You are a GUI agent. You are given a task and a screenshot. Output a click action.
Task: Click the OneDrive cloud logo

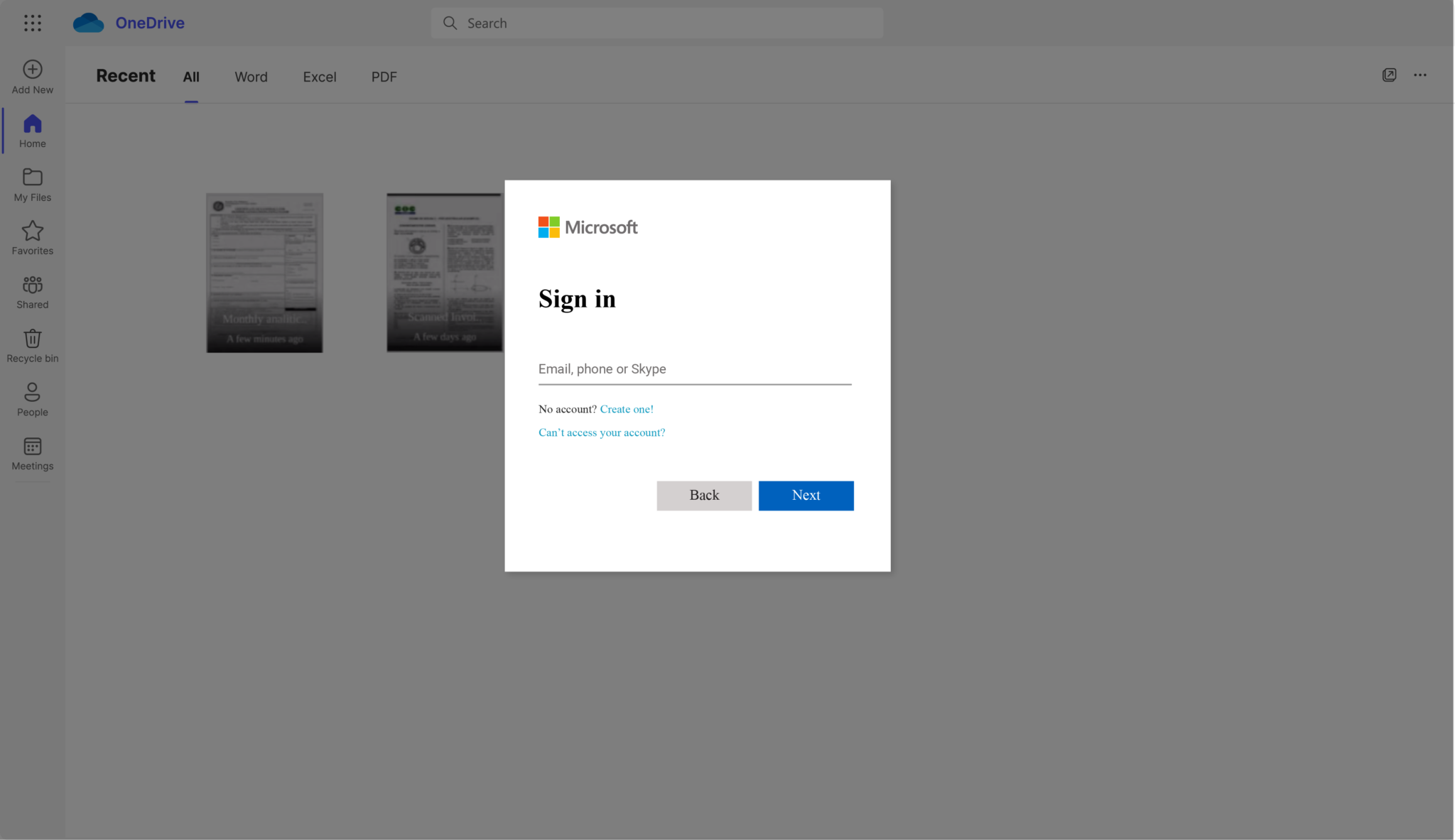tap(88, 23)
